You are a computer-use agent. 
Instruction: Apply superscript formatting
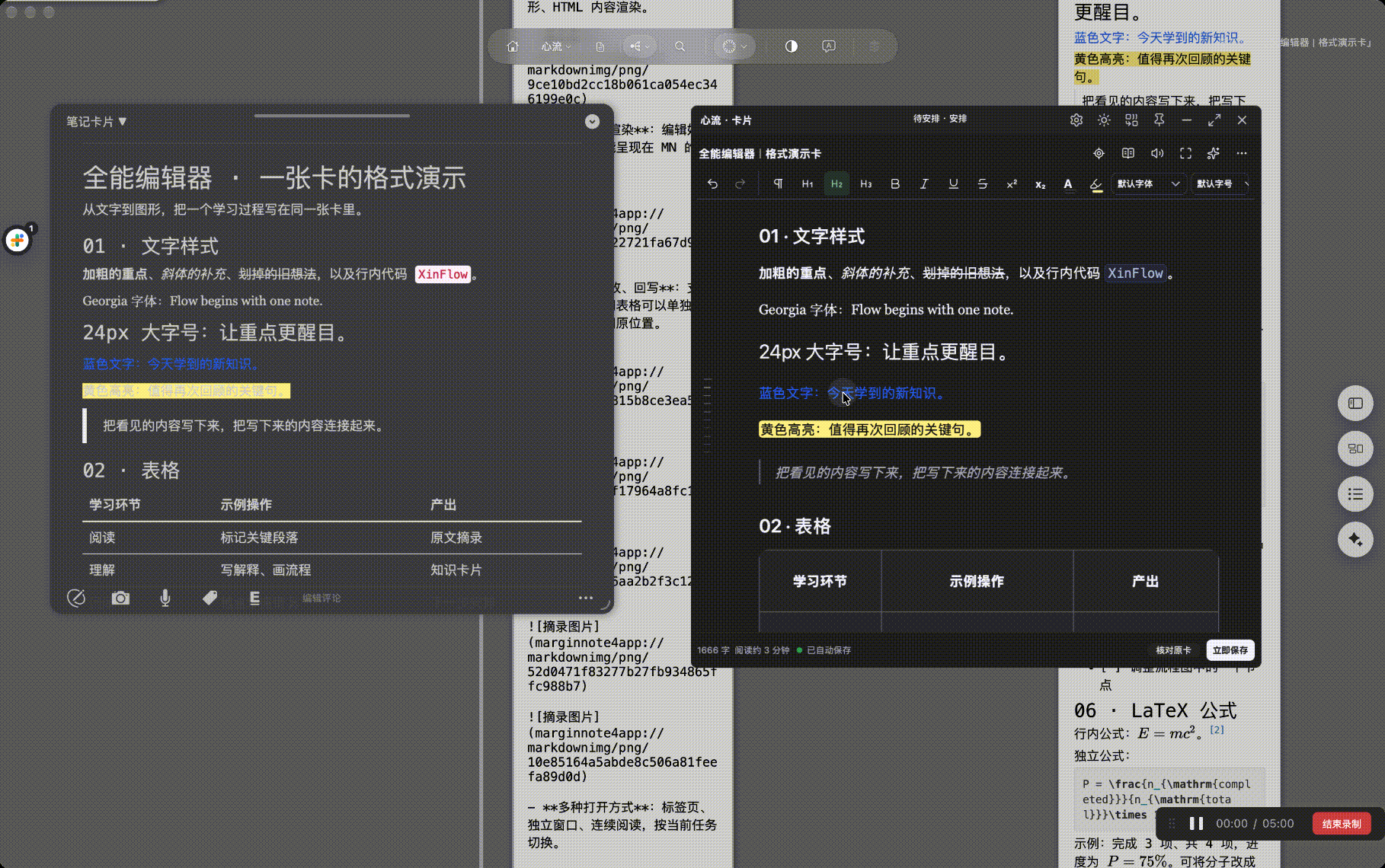(x=1012, y=183)
